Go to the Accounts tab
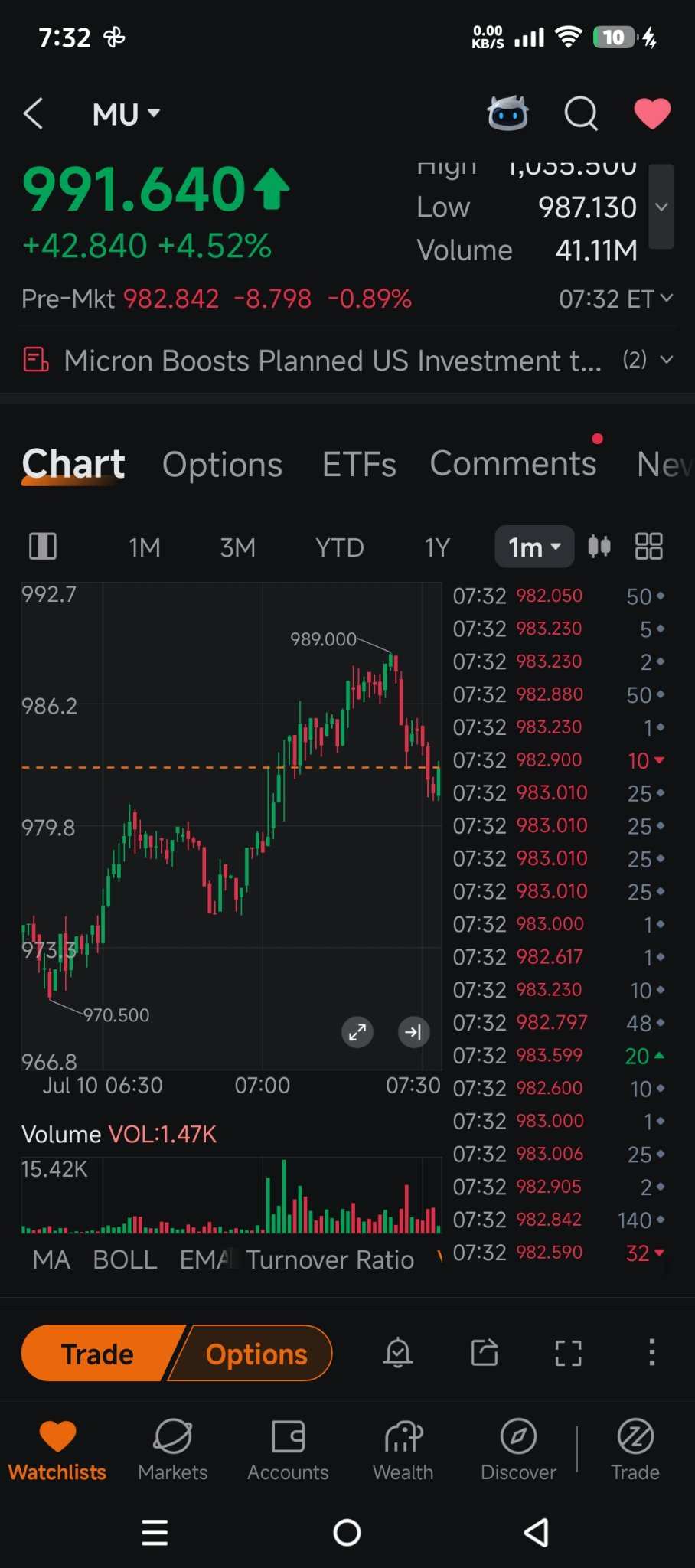The width and height of the screenshot is (695, 1568). click(288, 1449)
